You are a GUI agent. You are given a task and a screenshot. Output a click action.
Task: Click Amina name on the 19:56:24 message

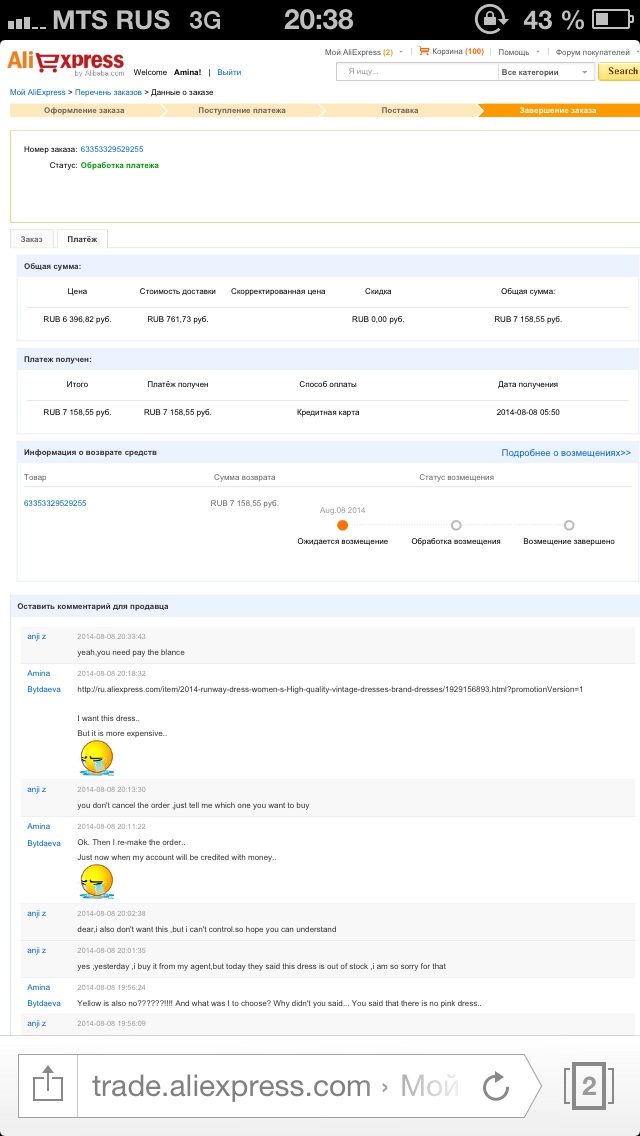38,987
